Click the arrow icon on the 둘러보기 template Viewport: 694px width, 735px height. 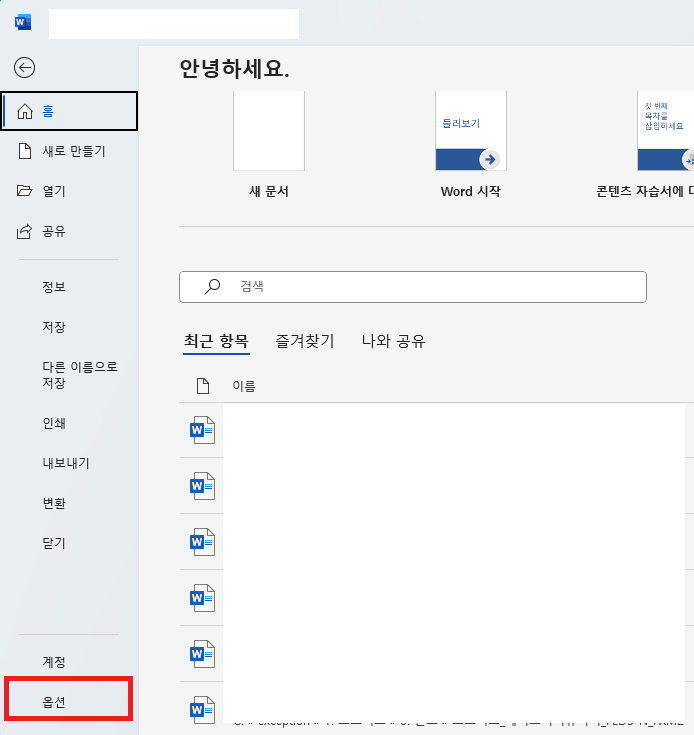tap(490, 159)
